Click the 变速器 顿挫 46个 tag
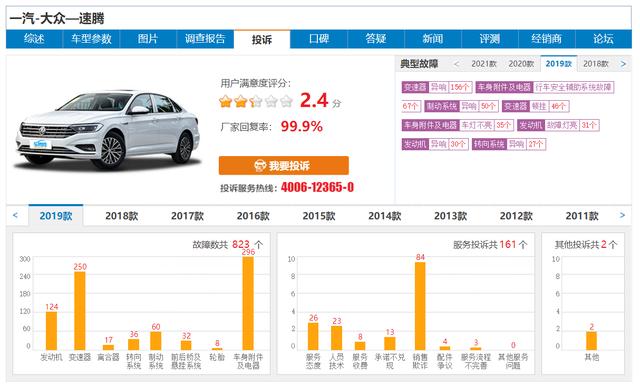640x386 pixels. pos(536,106)
